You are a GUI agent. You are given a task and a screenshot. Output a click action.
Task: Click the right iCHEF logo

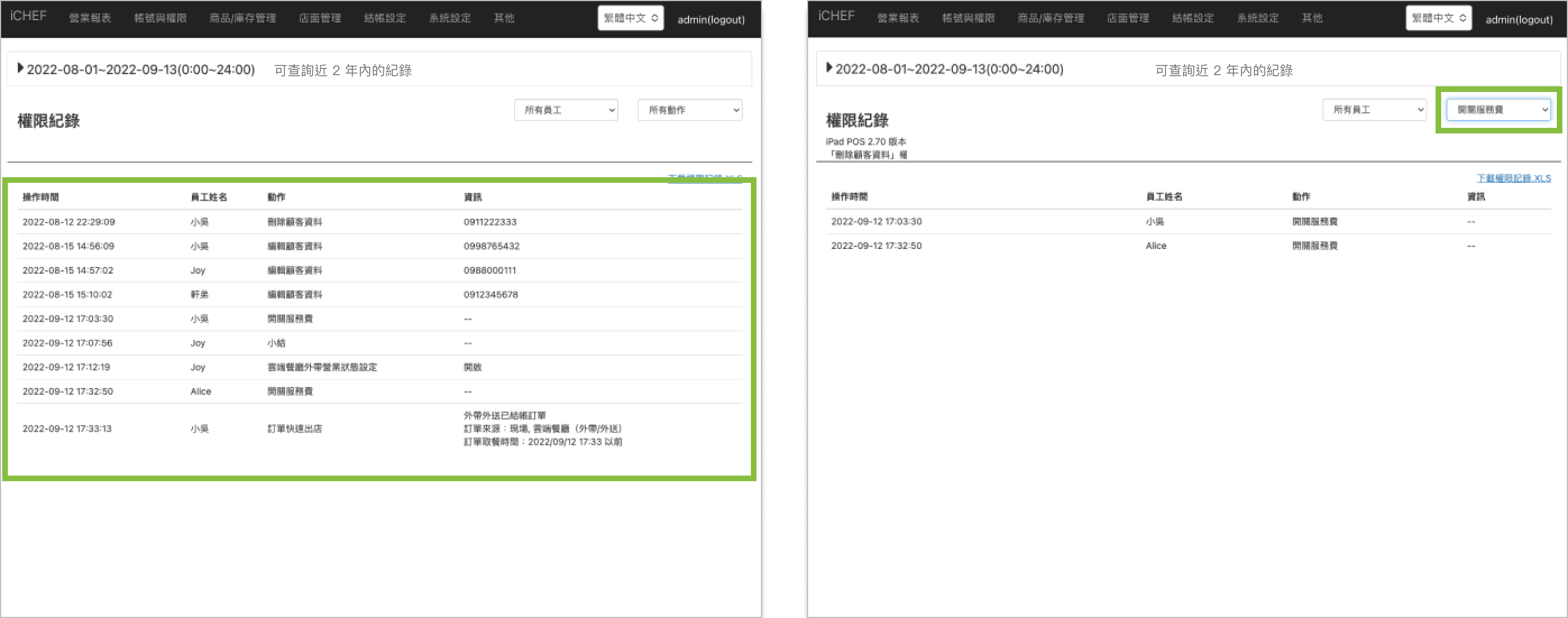click(x=836, y=16)
